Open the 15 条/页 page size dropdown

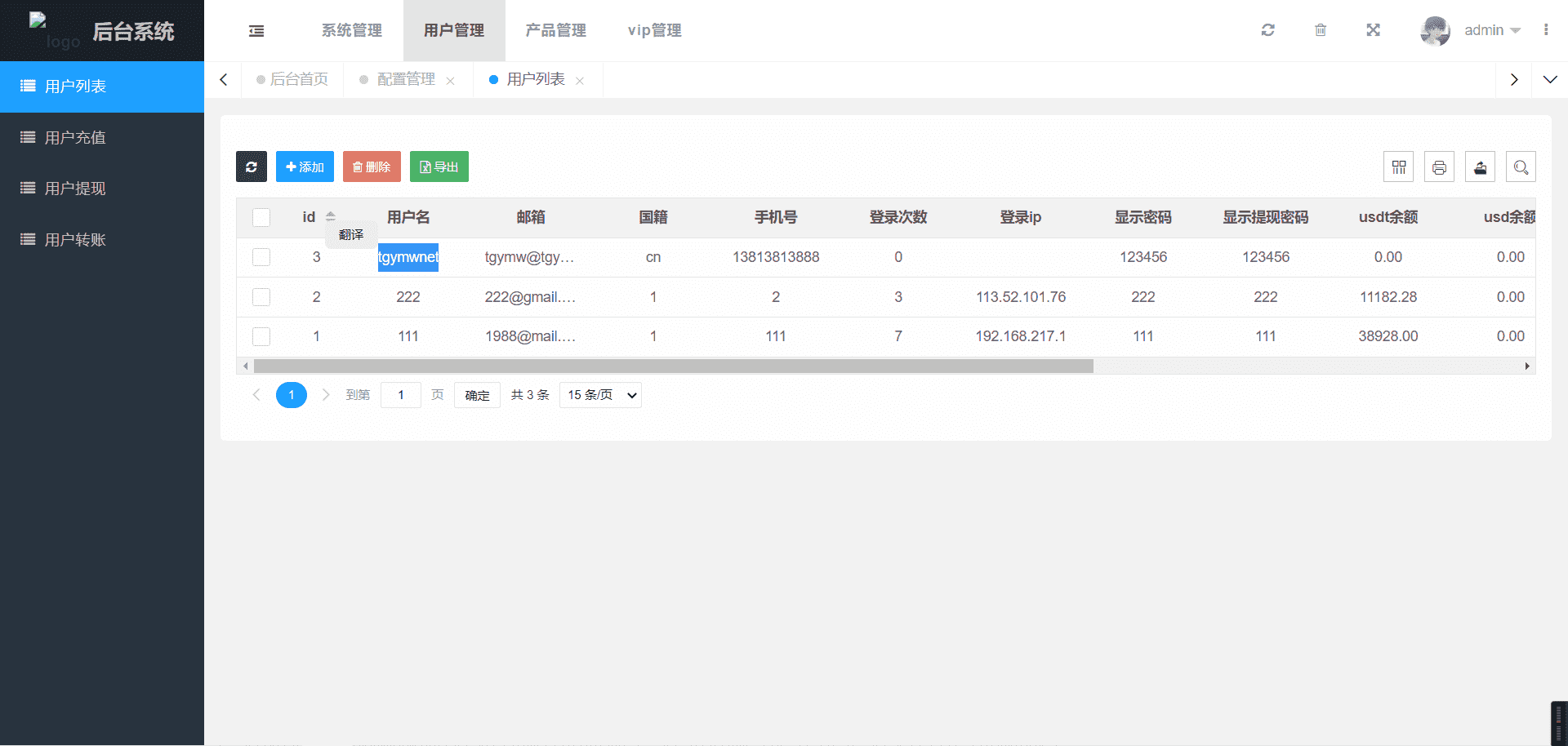click(600, 395)
